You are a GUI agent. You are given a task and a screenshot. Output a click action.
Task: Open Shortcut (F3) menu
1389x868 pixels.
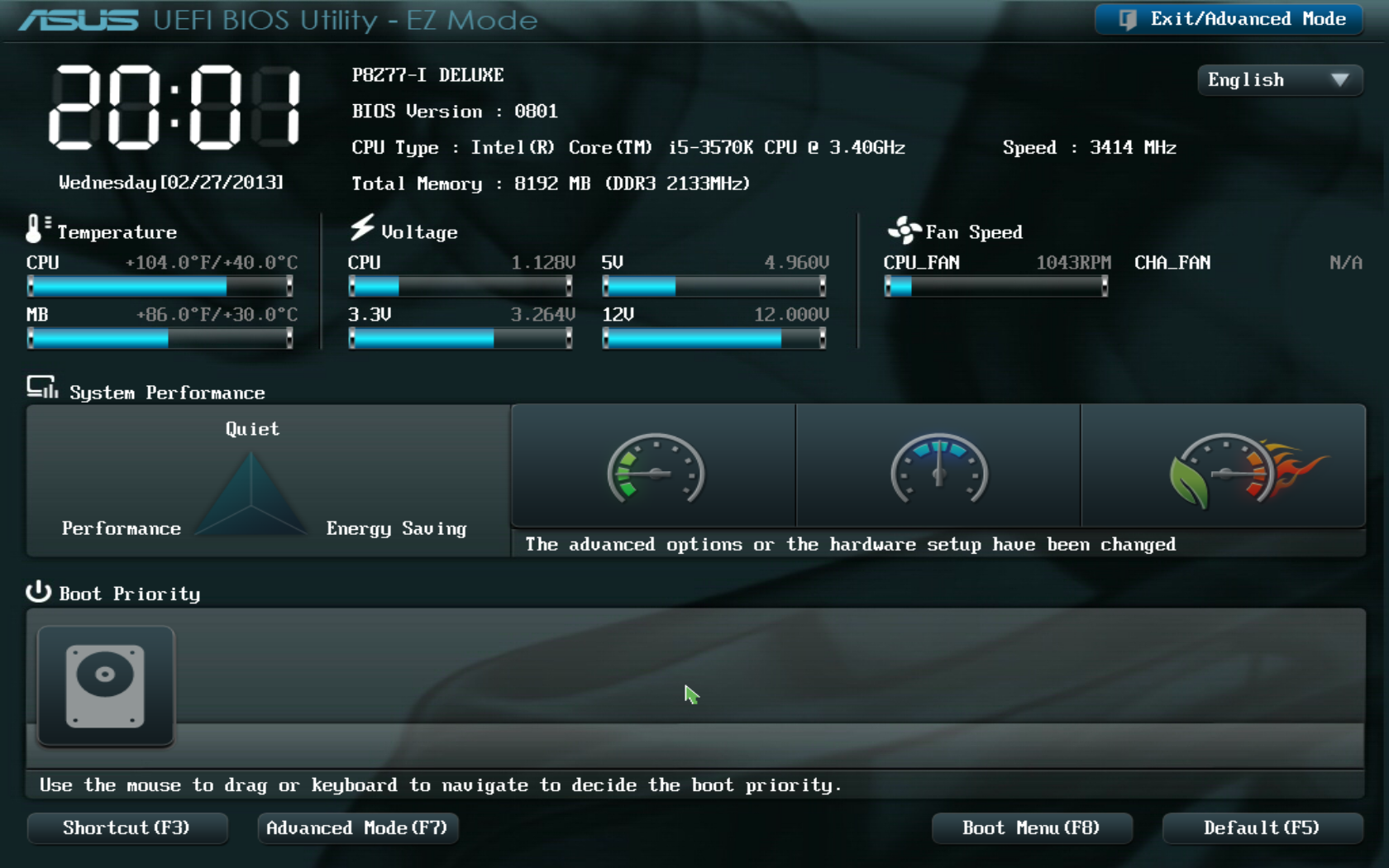click(127, 828)
